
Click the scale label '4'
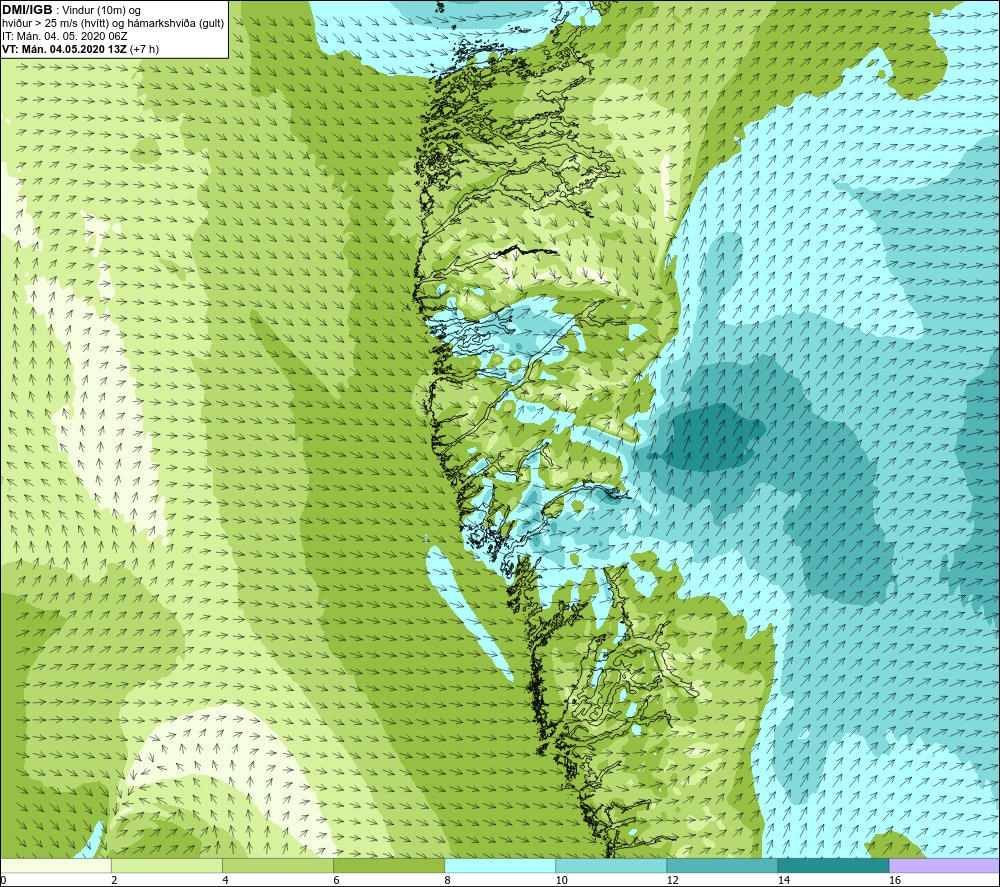[225, 880]
